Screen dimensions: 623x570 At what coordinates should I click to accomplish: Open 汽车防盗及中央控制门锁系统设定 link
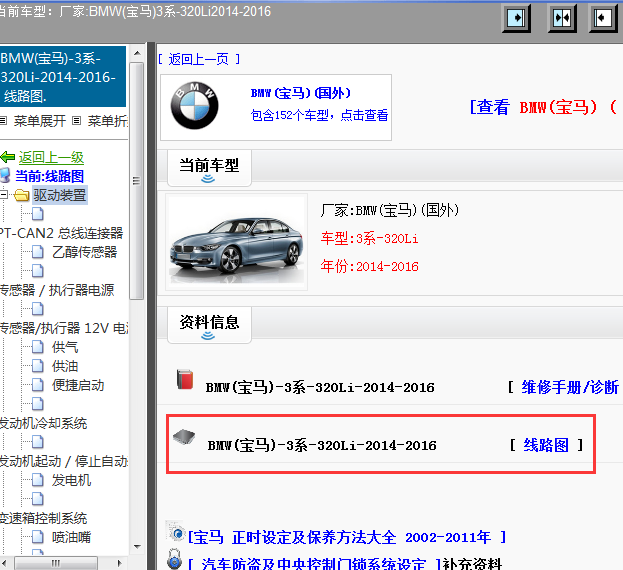click(314, 564)
